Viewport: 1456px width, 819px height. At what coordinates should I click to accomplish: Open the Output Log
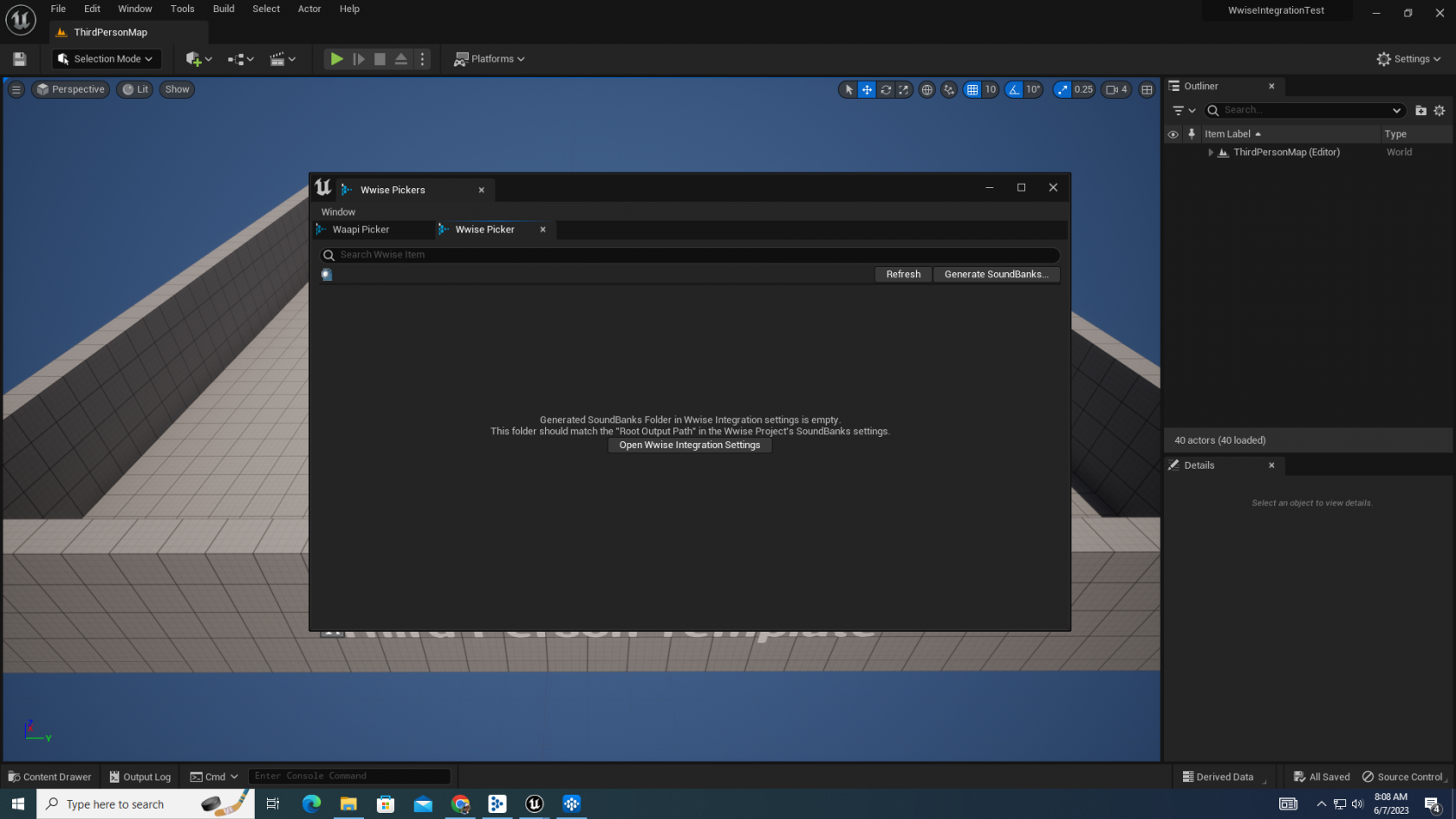click(x=140, y=777)
